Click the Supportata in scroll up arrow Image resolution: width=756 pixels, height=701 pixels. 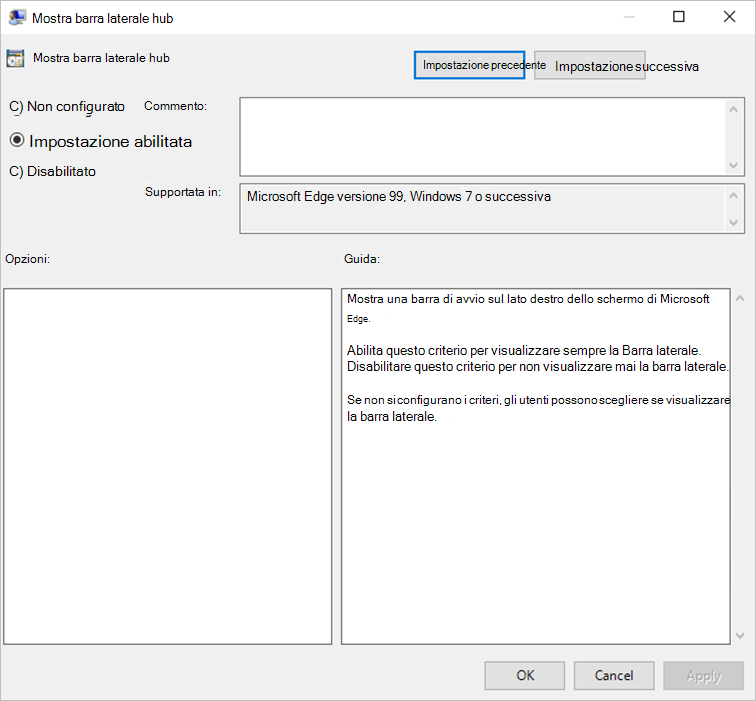click(733, 196)
